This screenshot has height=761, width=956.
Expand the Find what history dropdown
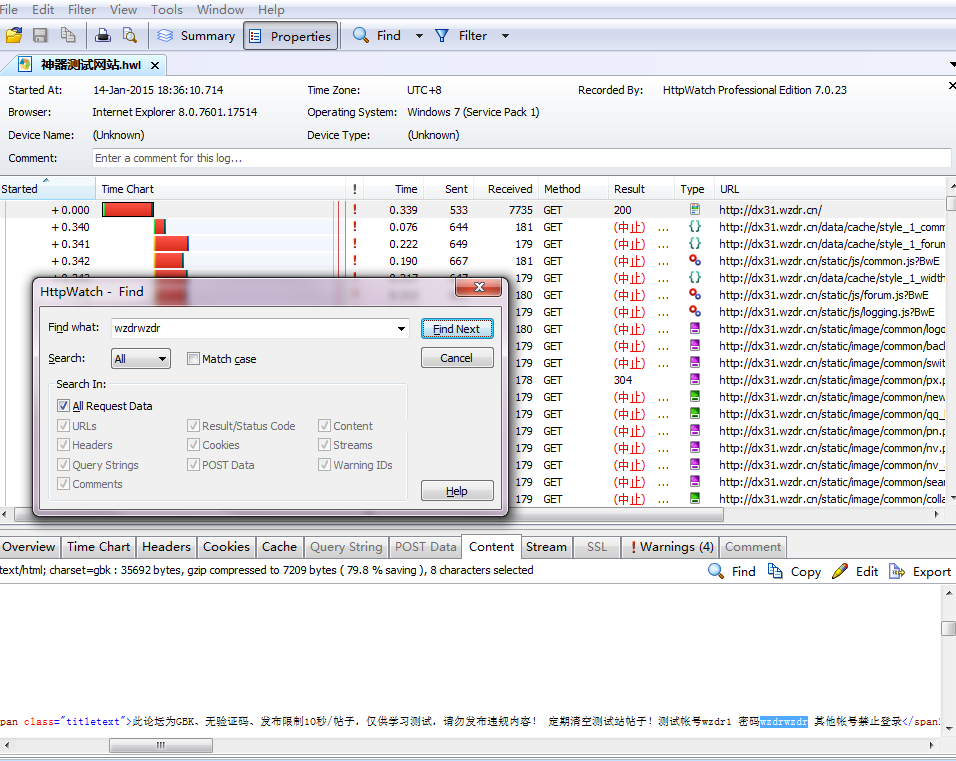[x=402, y=329]
